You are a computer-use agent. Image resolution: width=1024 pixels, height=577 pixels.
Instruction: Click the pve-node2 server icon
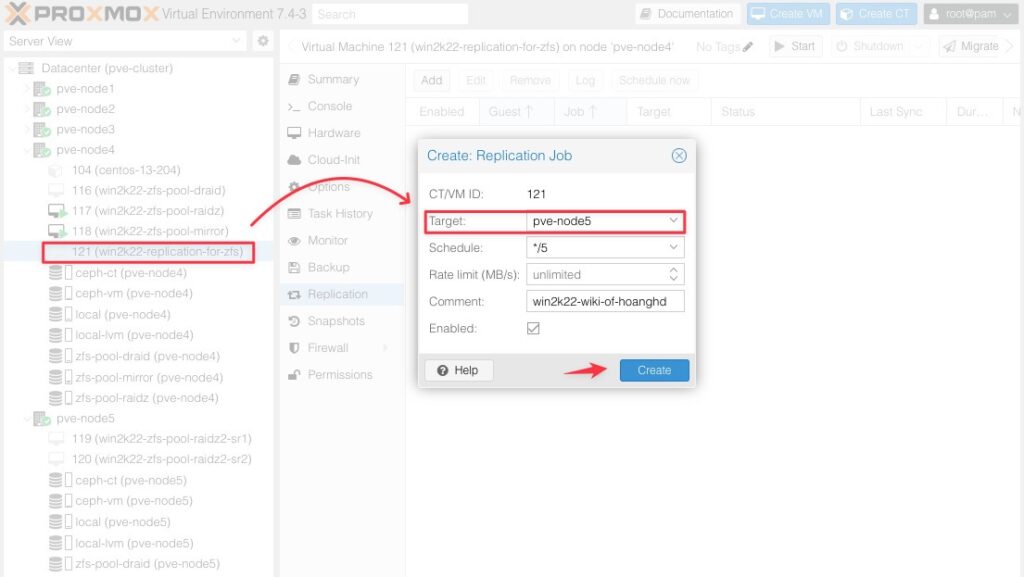[42, 109]
